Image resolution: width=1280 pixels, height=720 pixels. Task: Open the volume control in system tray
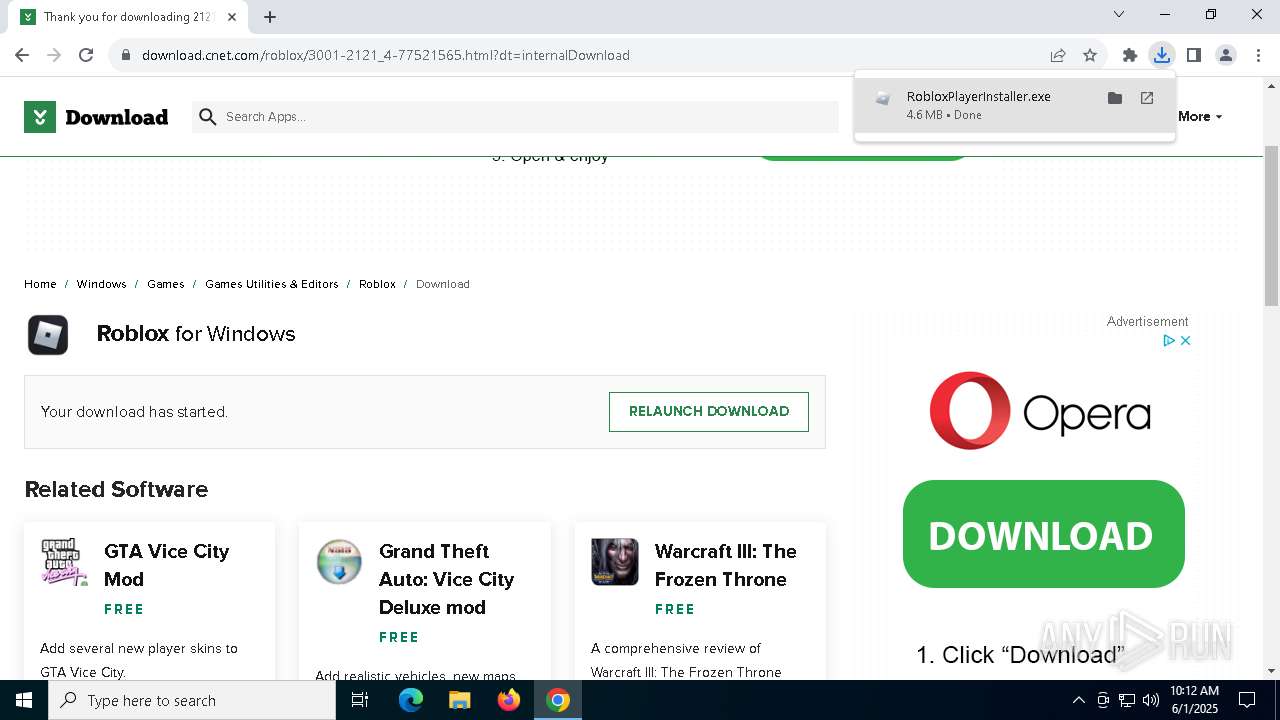point(1151,700)
